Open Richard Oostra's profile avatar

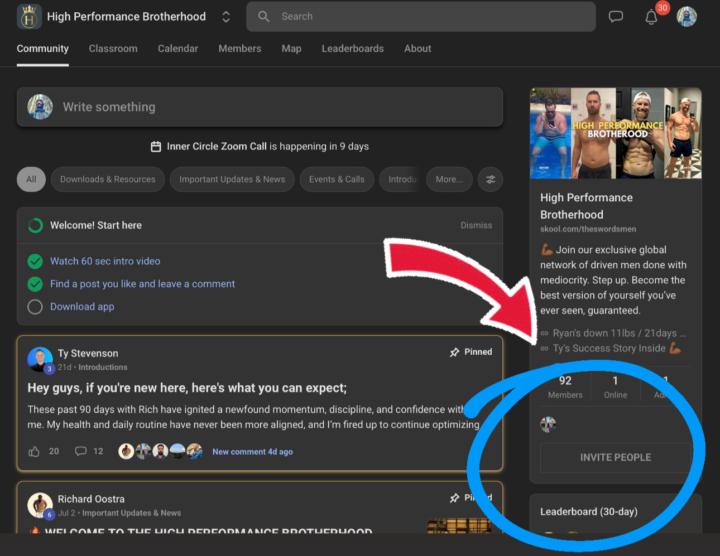(40, 505)
